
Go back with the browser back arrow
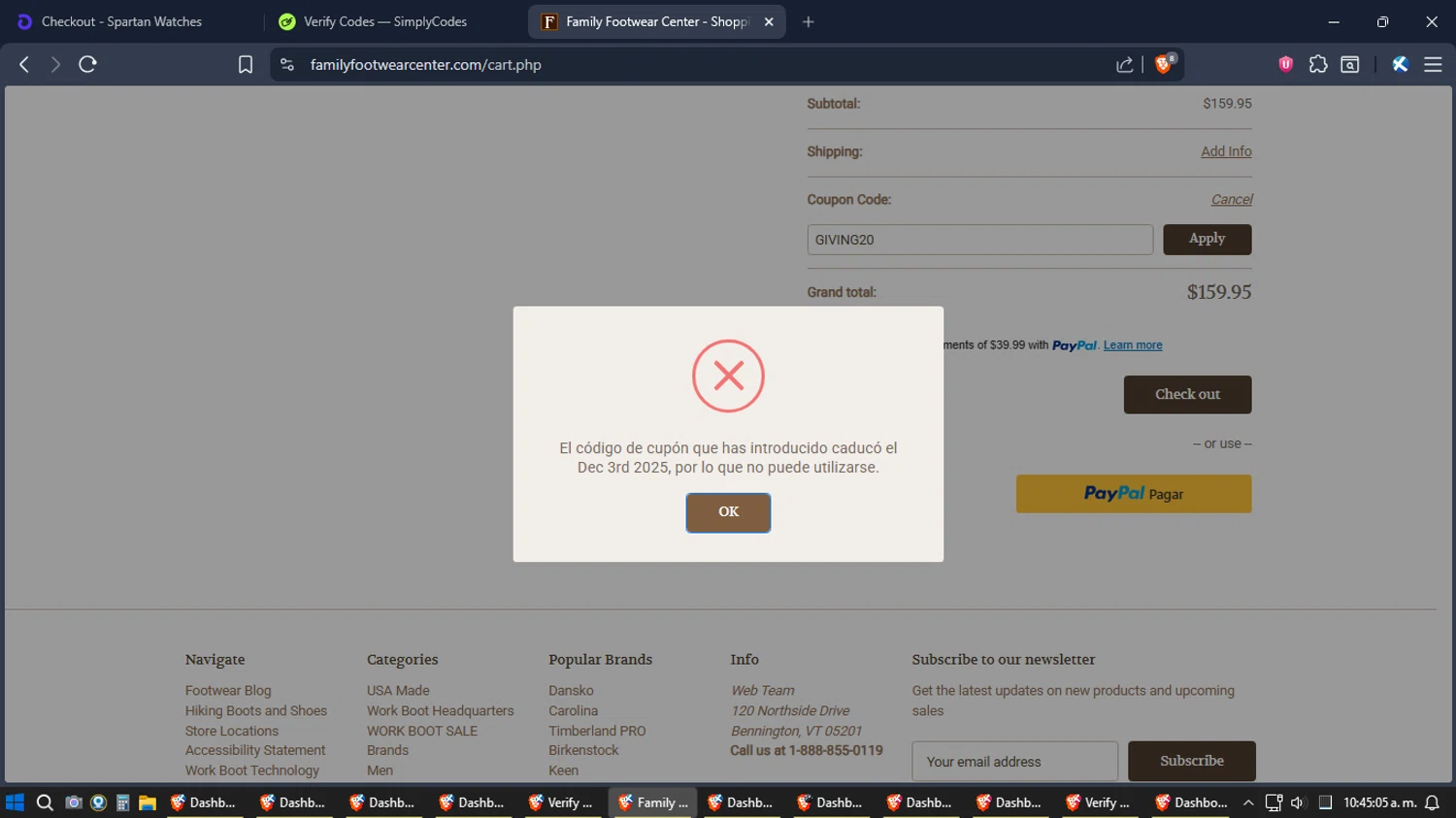tap(24, 64)
